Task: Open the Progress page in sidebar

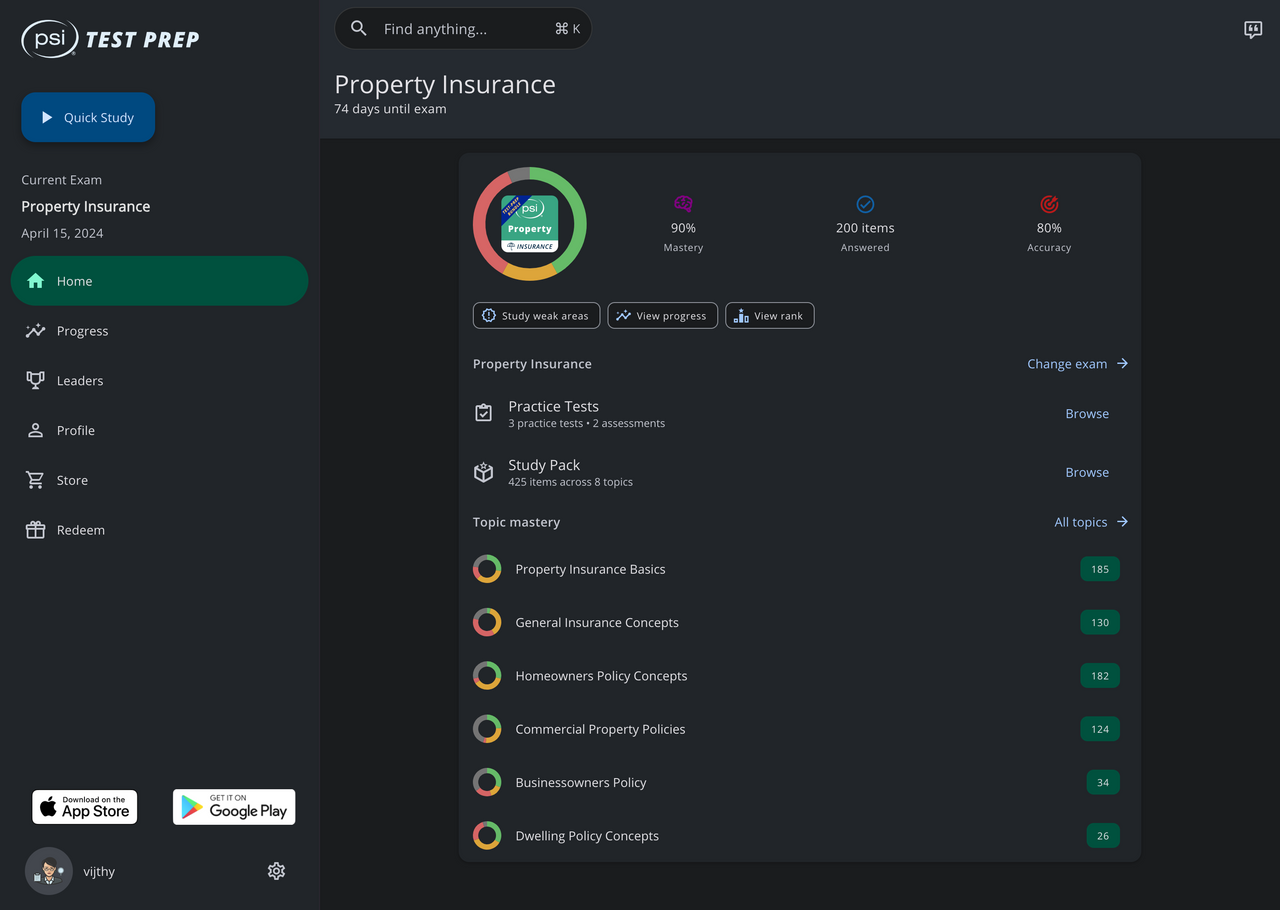Action: tap(82, 331)
